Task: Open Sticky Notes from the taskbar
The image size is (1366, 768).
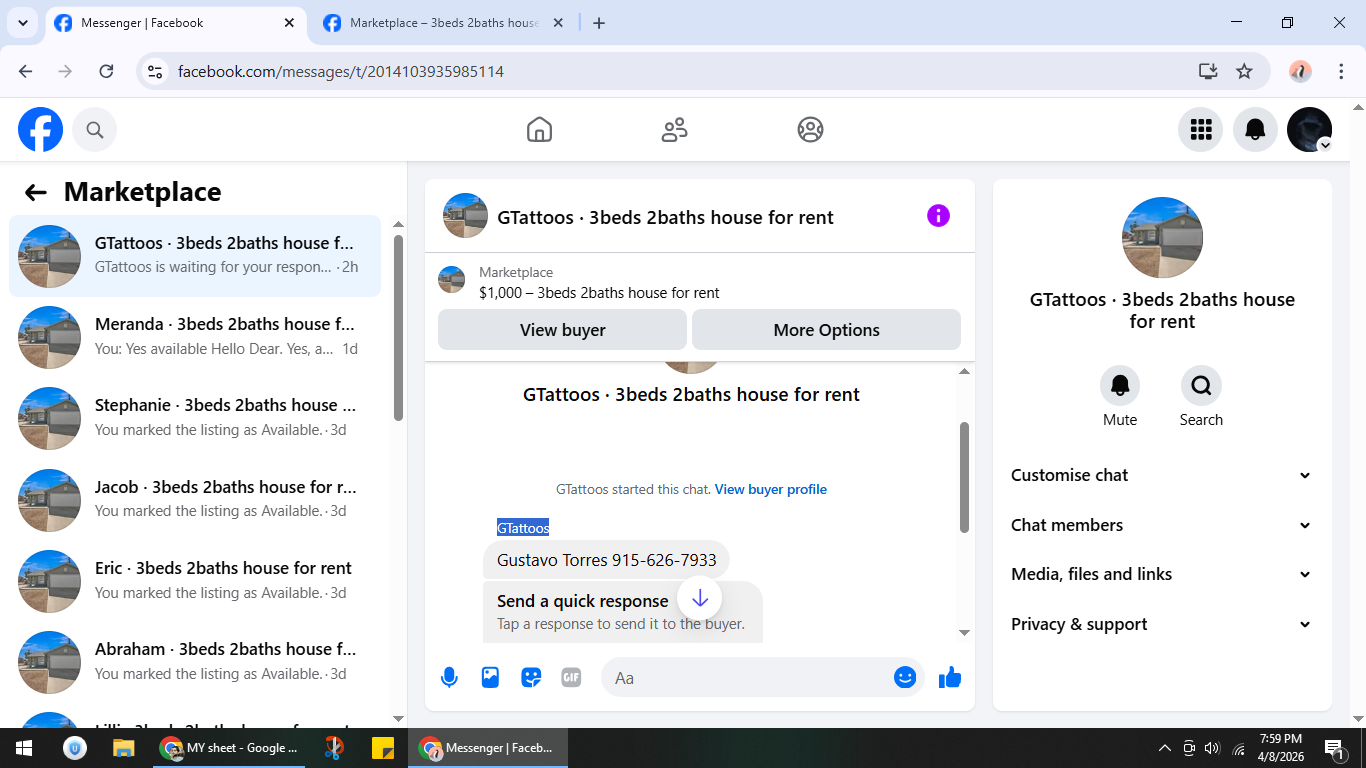Action: coord(382,748)
